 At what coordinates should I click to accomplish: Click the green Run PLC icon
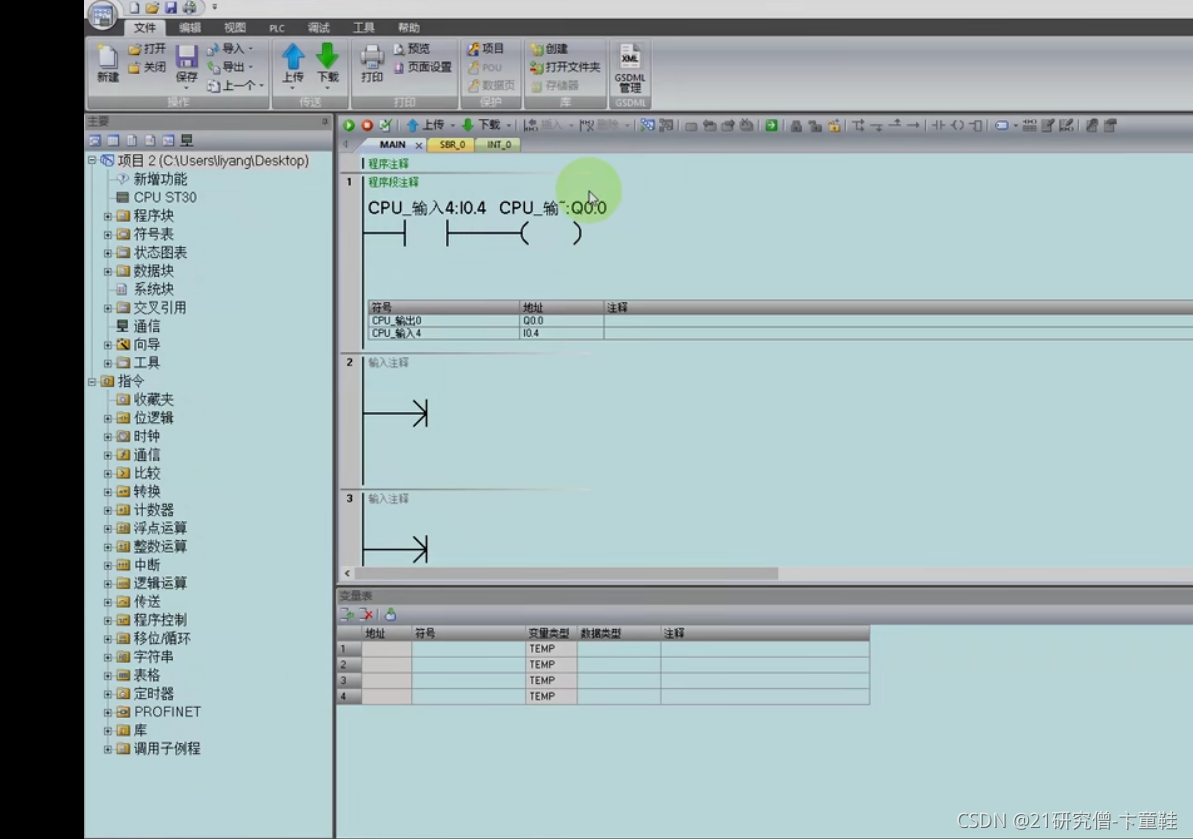point(348,126)
